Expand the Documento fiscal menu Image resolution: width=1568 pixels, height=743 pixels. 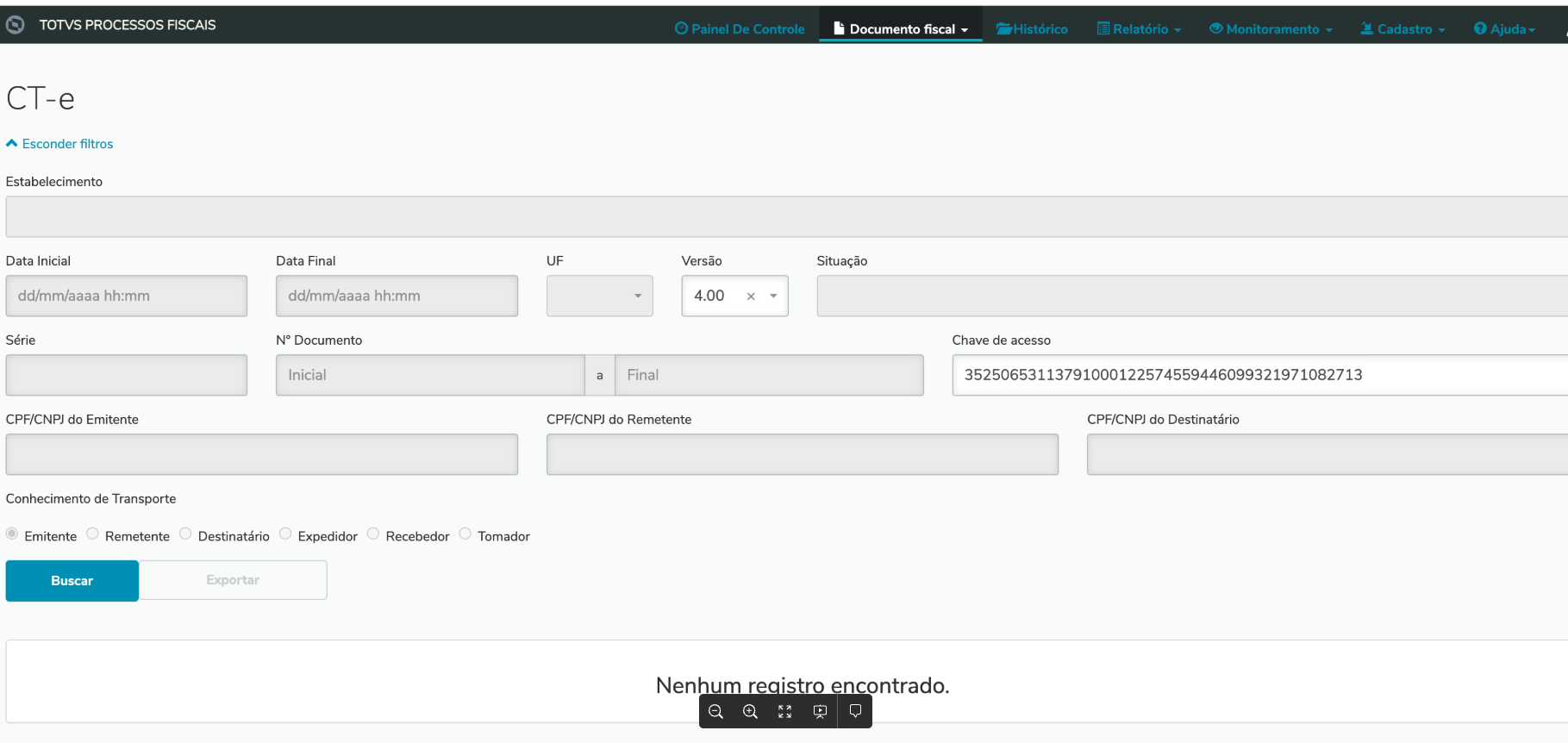(x=901, y=28)
